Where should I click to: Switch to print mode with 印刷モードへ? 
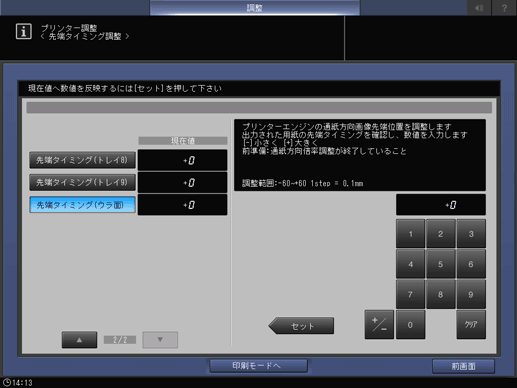click(258, 366)
